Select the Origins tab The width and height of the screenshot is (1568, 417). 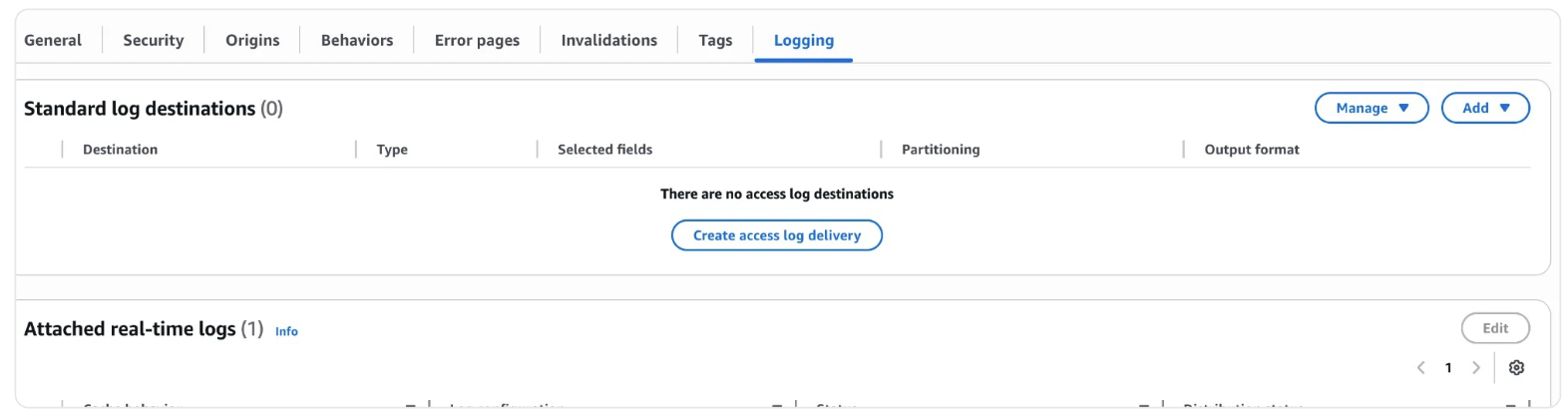tap(252, 40)
